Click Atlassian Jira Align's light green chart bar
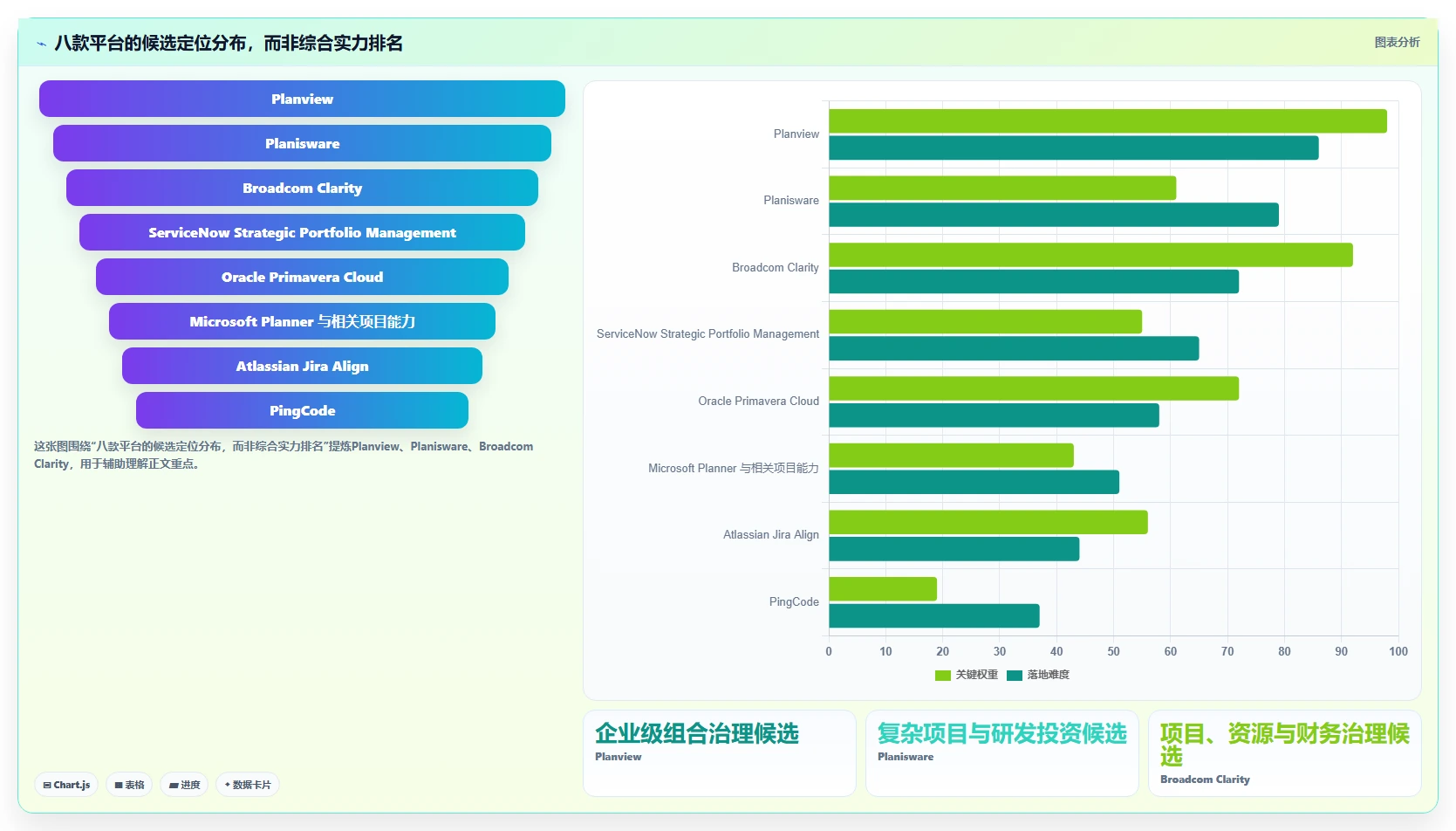 click(988, 522)
